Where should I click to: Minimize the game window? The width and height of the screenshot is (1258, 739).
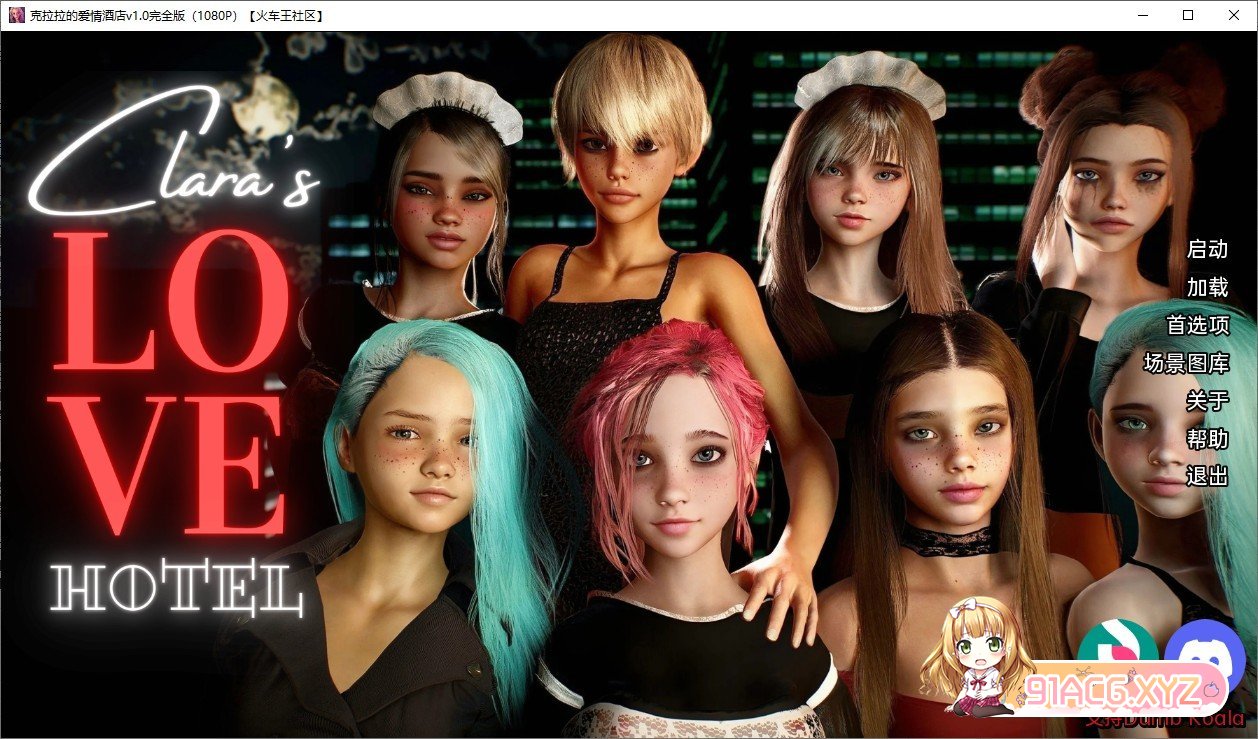(1141, 15)
